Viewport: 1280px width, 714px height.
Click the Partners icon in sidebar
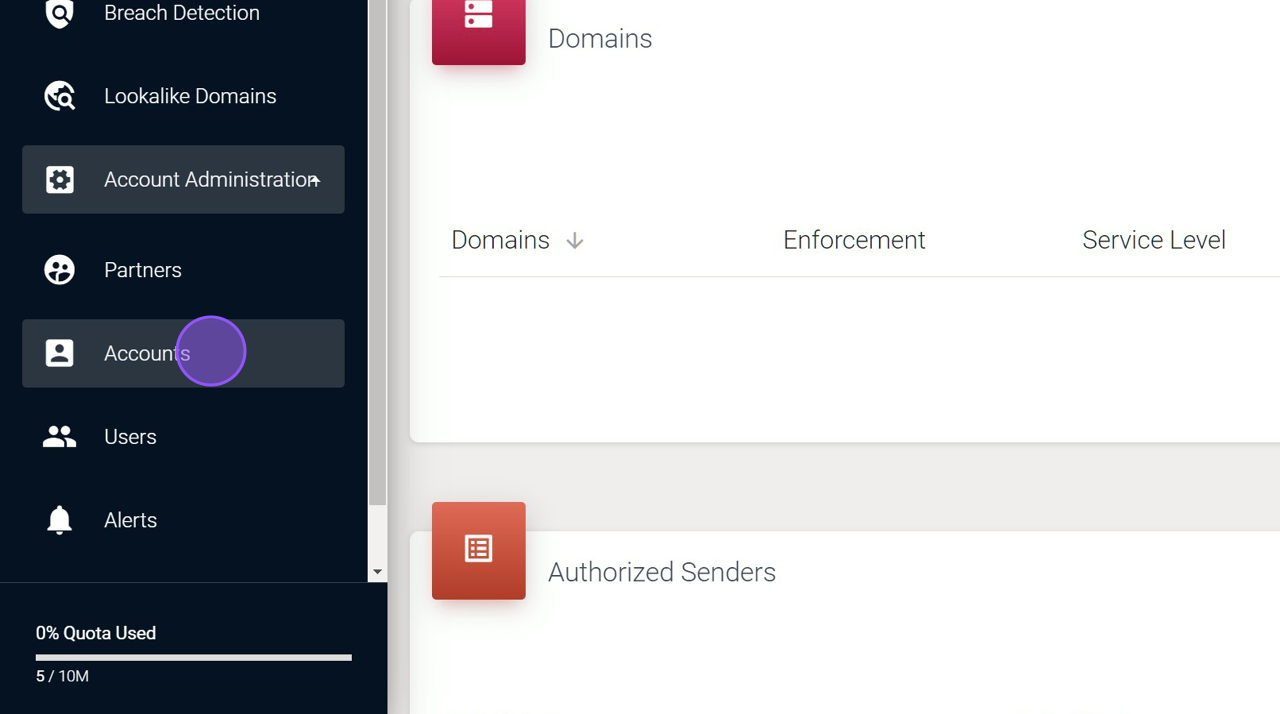click(x=59, y=269)
